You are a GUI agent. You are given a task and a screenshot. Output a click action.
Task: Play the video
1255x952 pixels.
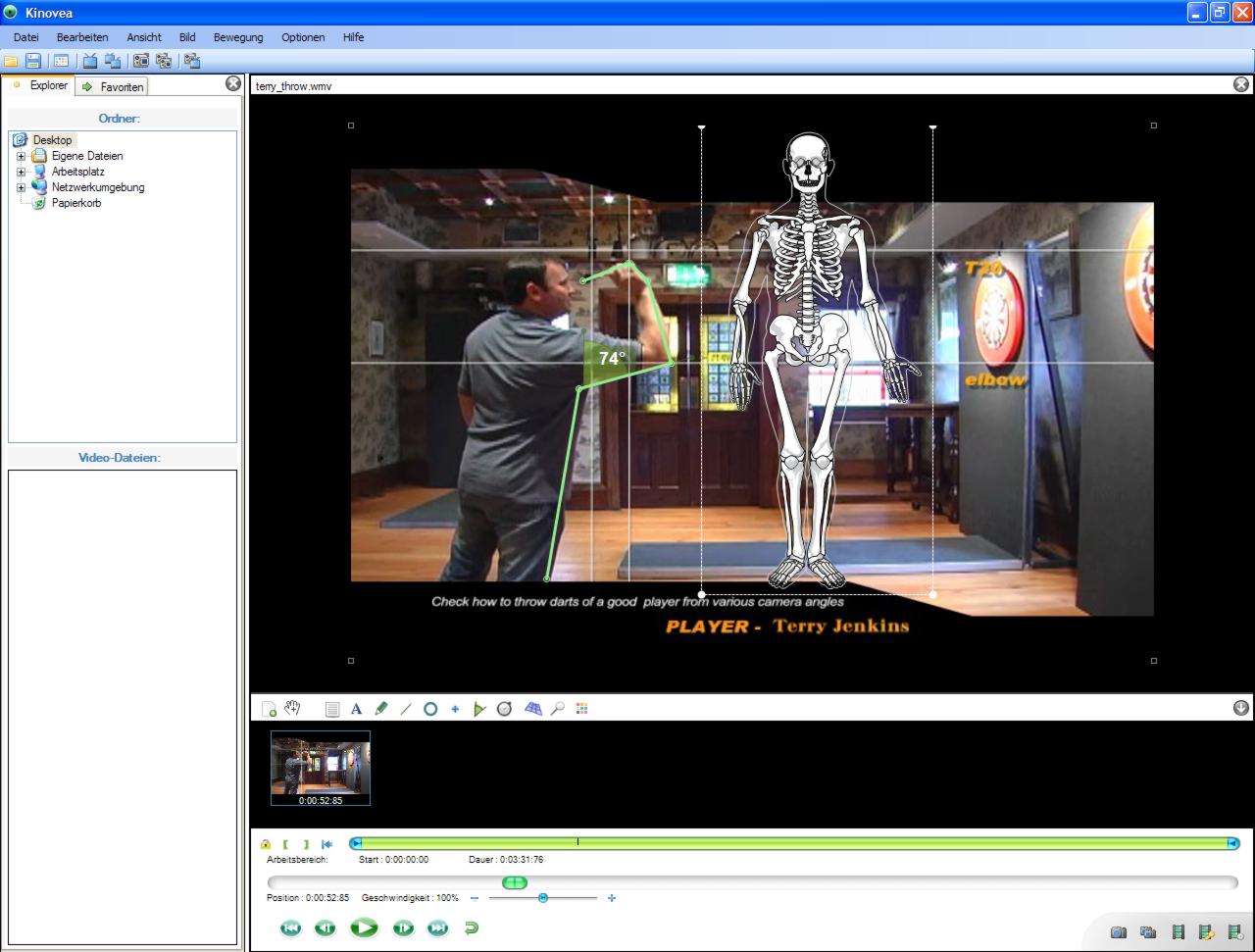[x=364, y=927]
